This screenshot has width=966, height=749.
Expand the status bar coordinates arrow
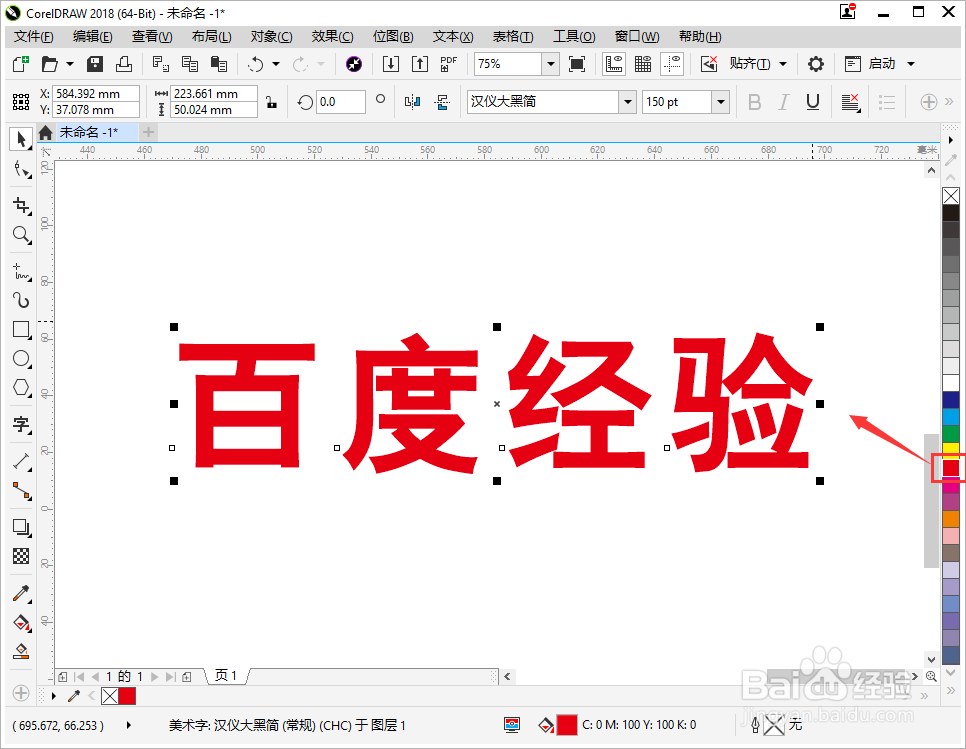(129, 725)
